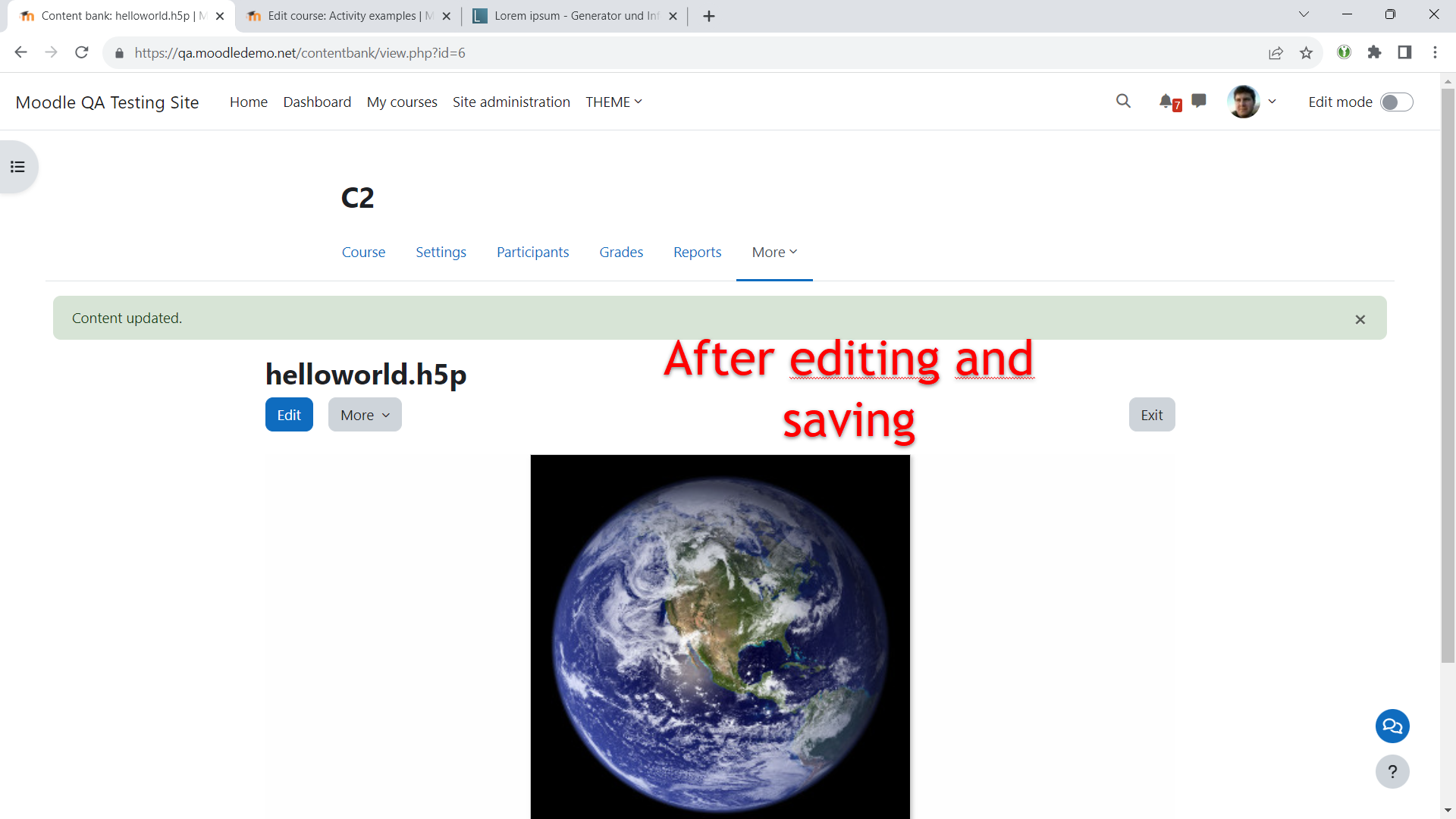Open the grey More dropdown beside Edit
This screenshot has width=1456, height=819.
[x=365, y=415]
